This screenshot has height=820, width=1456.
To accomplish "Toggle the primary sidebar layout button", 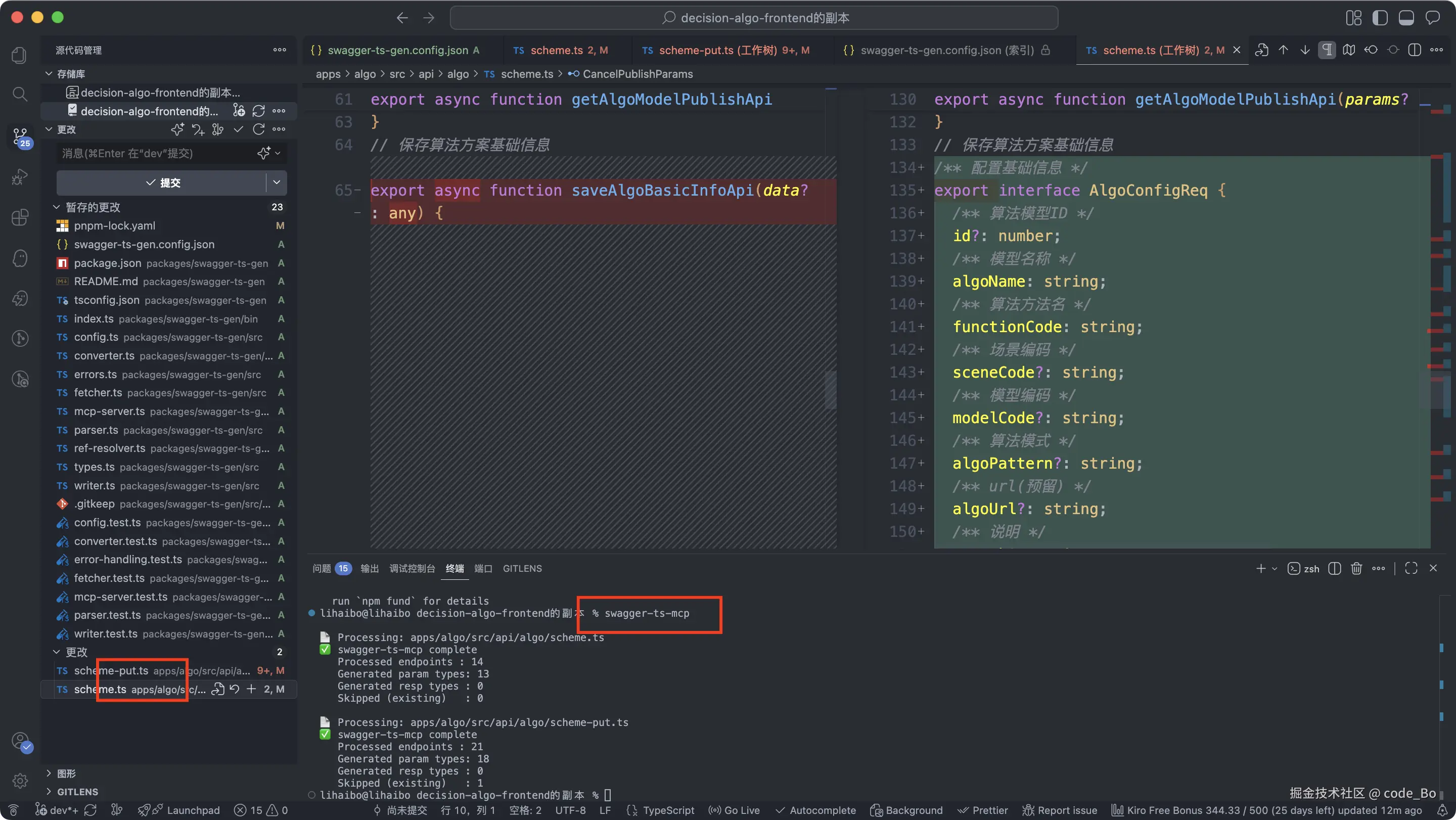I will coord(1380,18).
